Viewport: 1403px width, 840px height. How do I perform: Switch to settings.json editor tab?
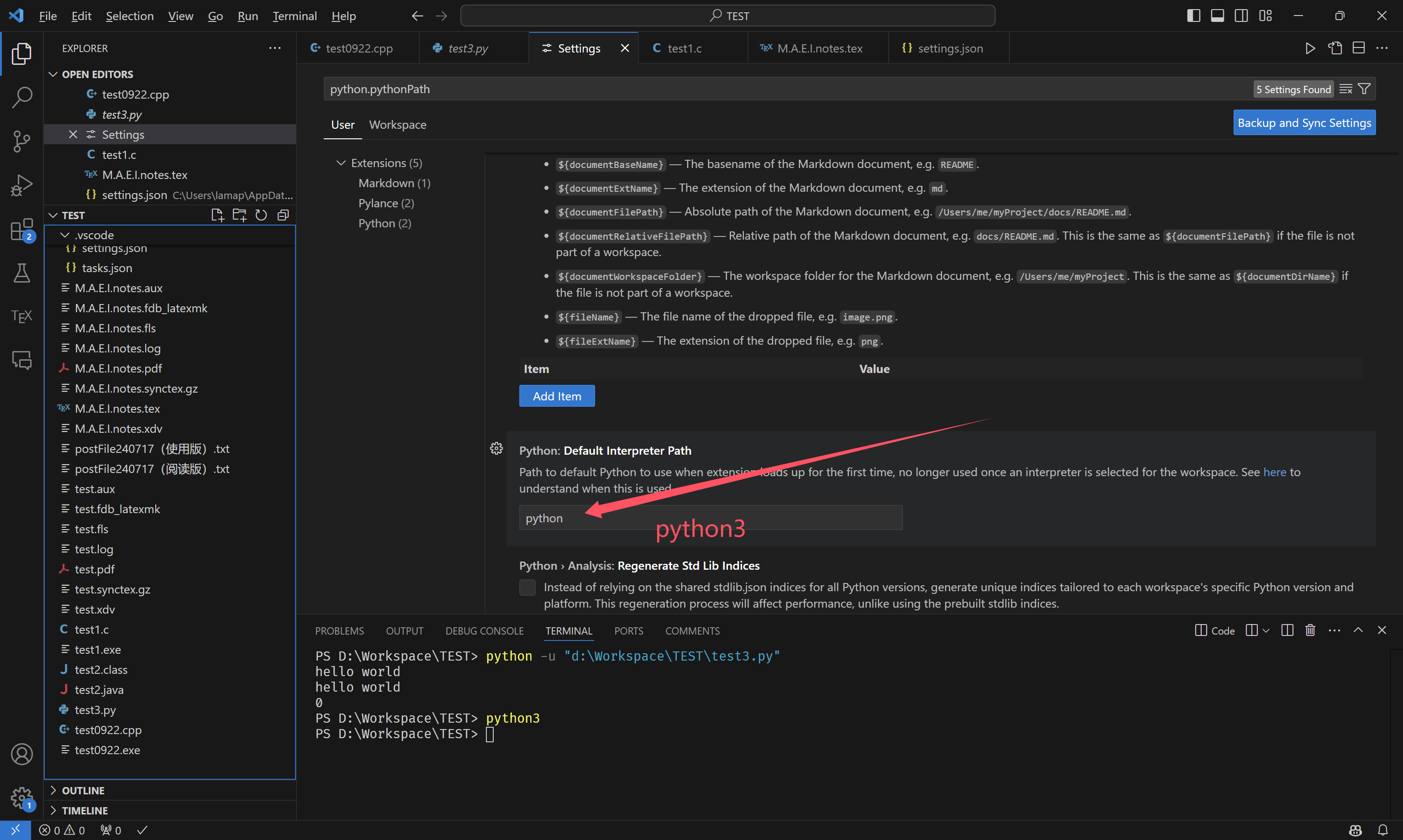949,48
